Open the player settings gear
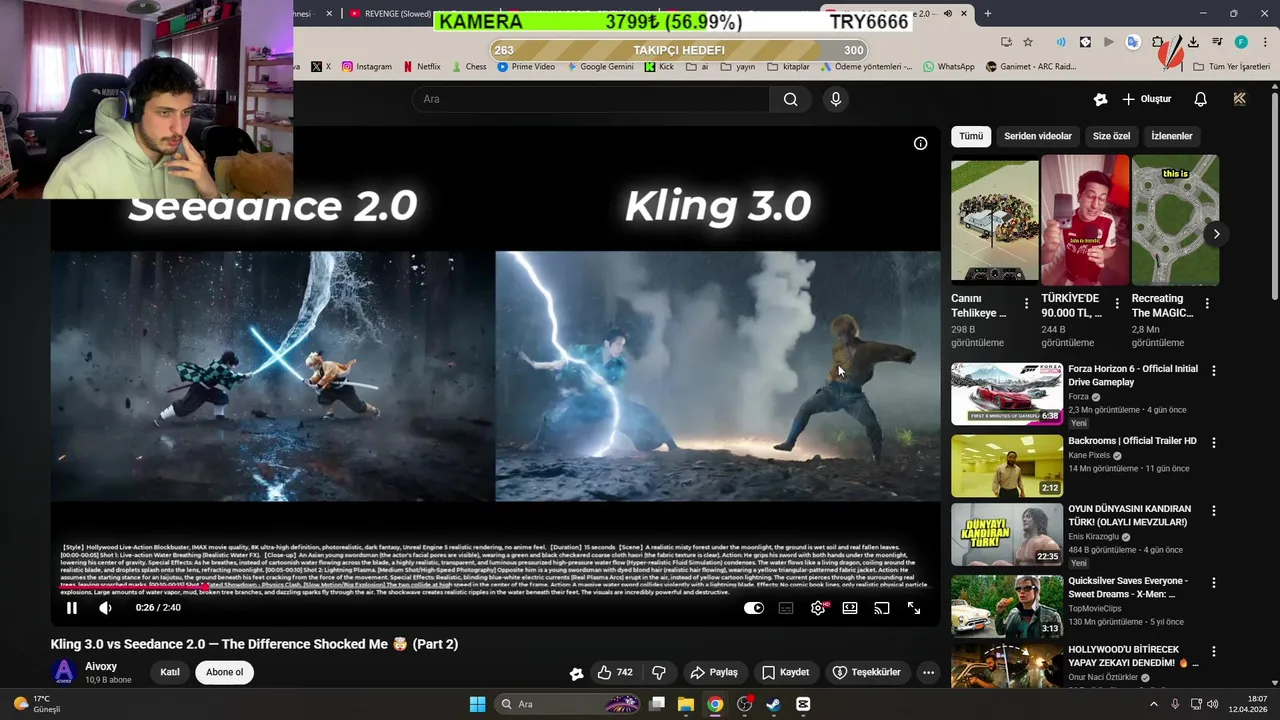Screen dimensions: 1280x720 click(818, 608)
